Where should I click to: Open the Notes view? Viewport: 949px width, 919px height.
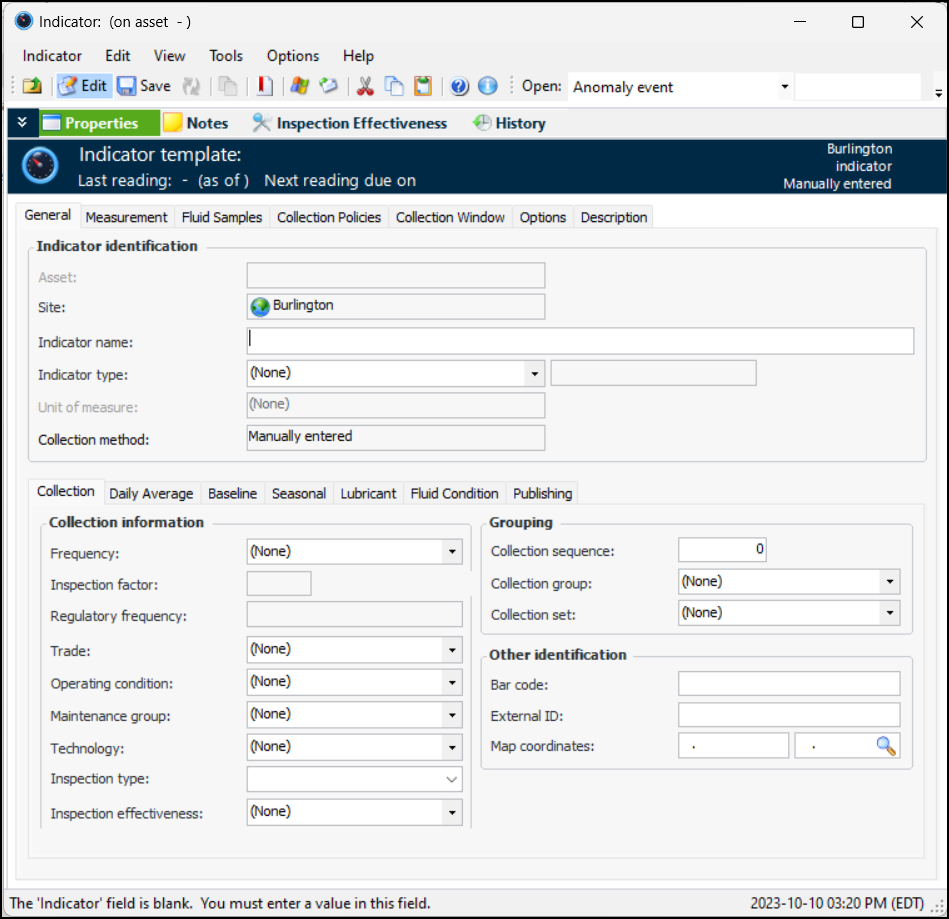196,123
